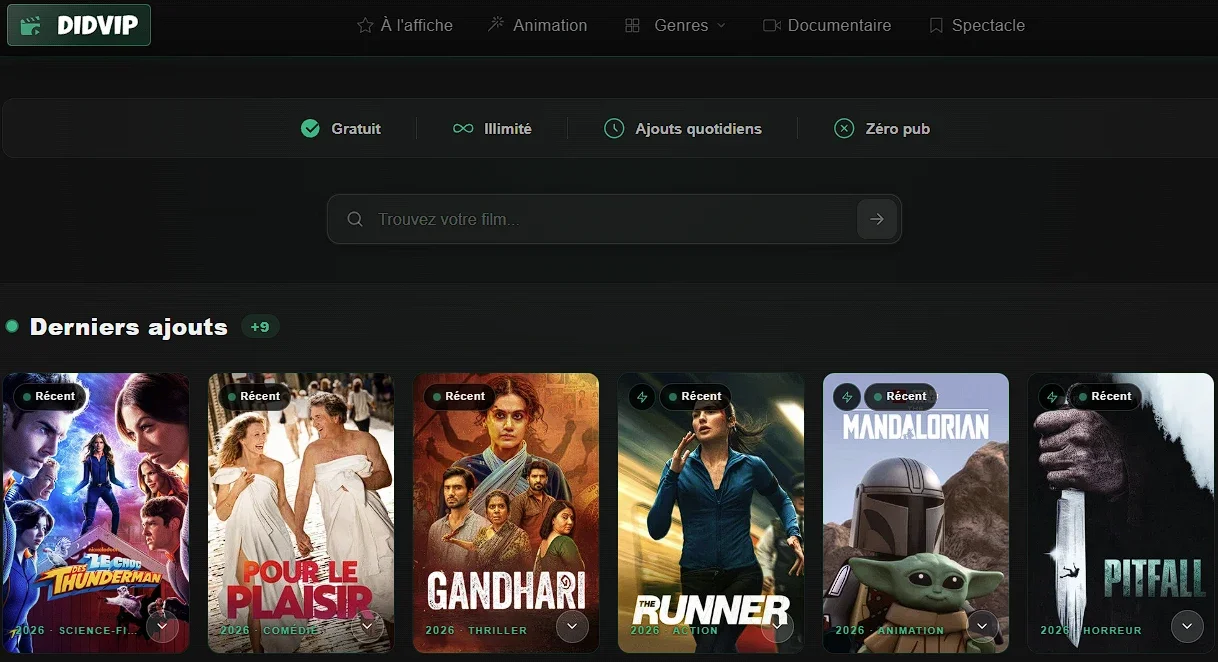
Task: Click the "Illimité" label
Action: 508,128
